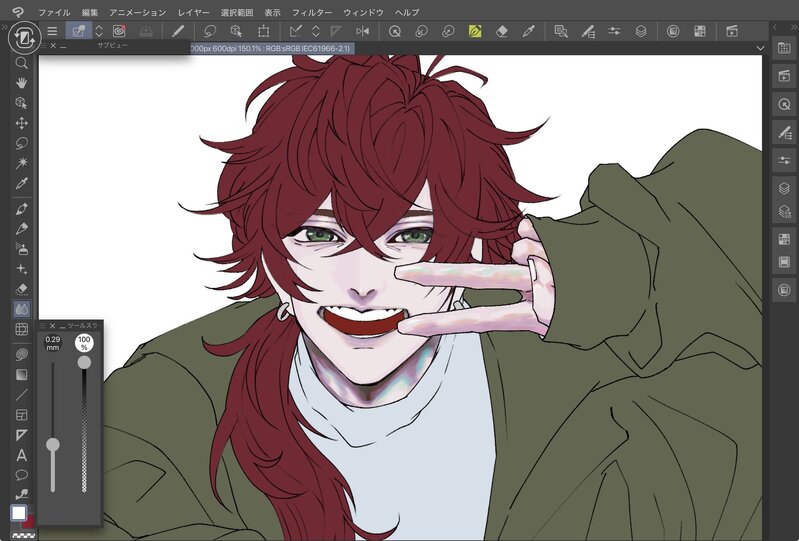Open the canvas tab dropdown chevron
Screen dimensions: 799x541
click(760, 48)
